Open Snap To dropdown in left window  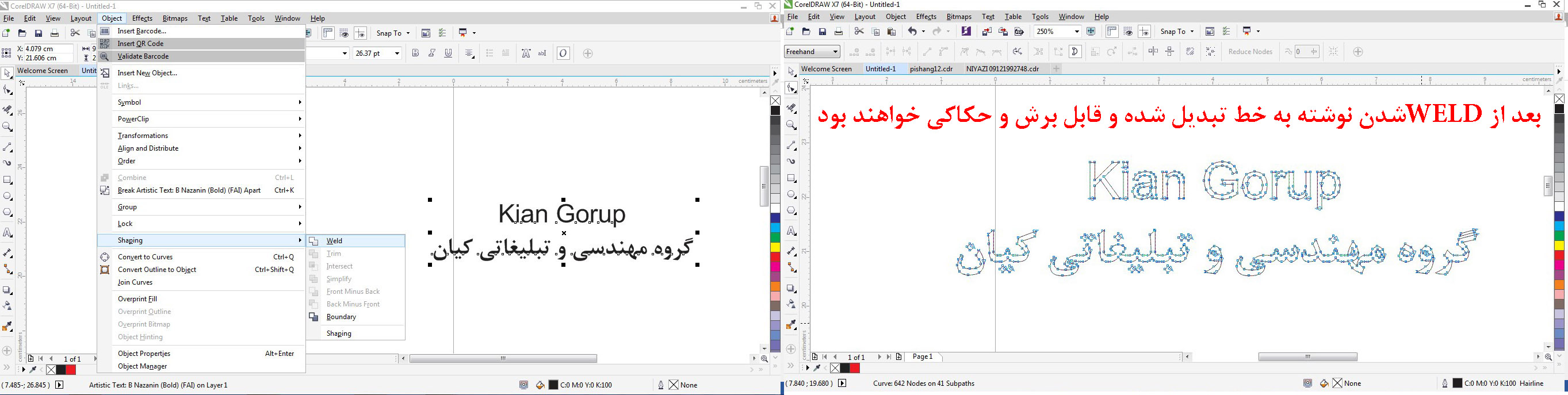393,33
